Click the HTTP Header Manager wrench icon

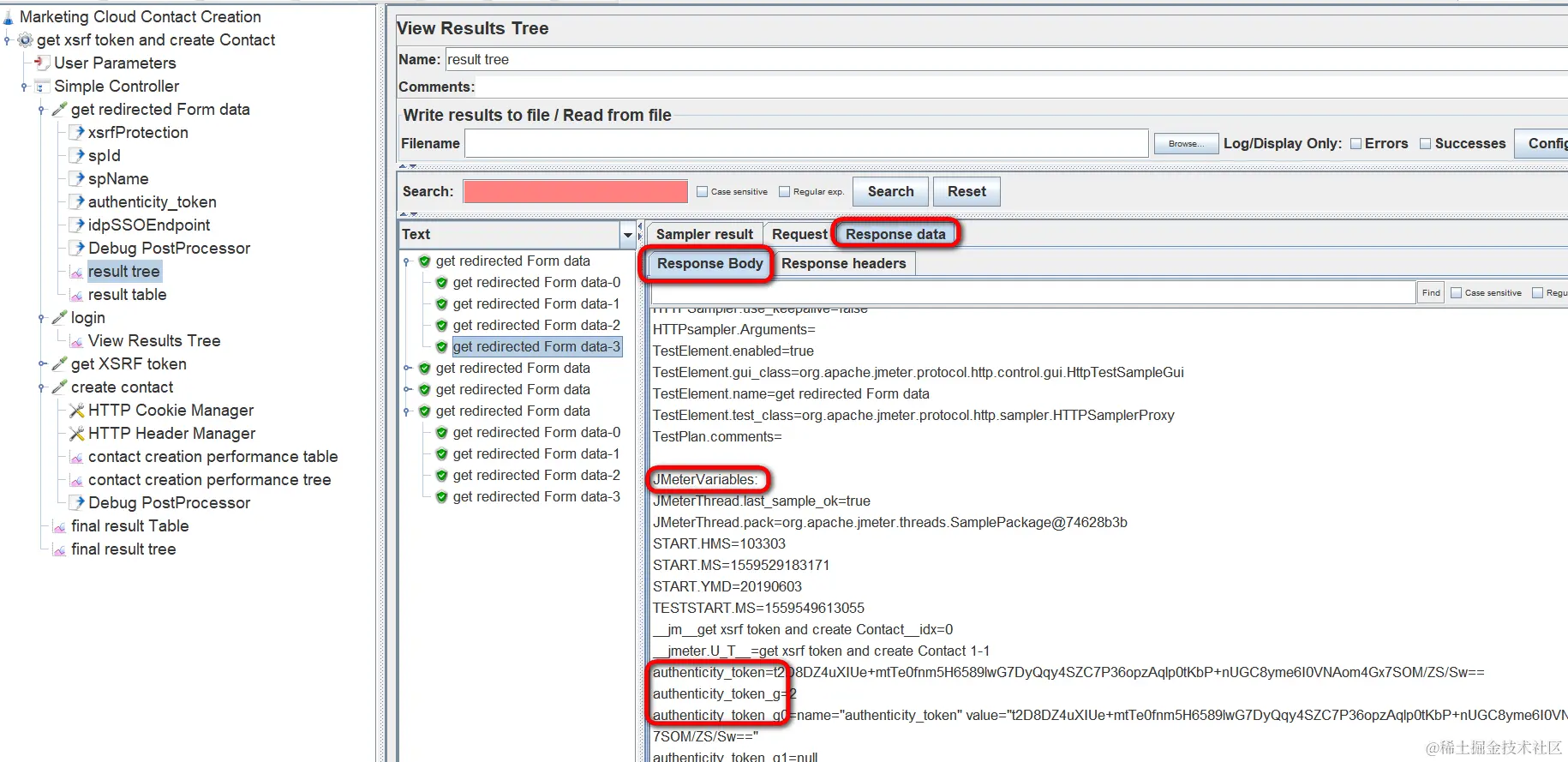(x=77, y=434)
